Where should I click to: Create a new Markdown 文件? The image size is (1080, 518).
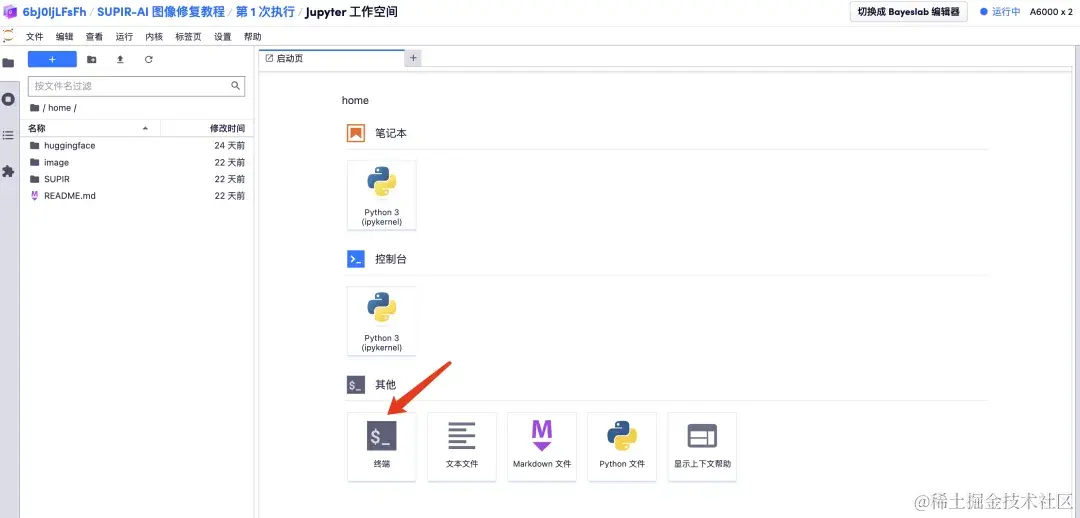pos(542,446)
